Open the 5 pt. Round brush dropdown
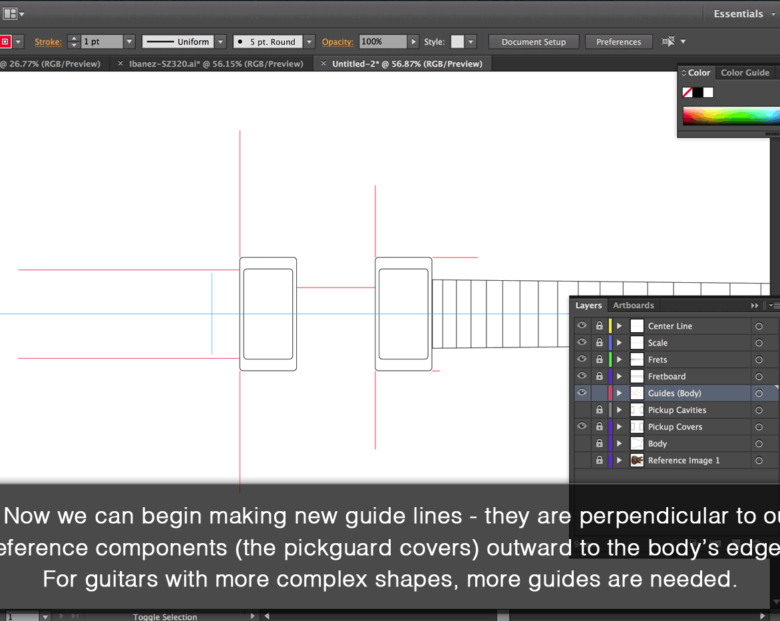780x621 pixels. pos(309,42)
